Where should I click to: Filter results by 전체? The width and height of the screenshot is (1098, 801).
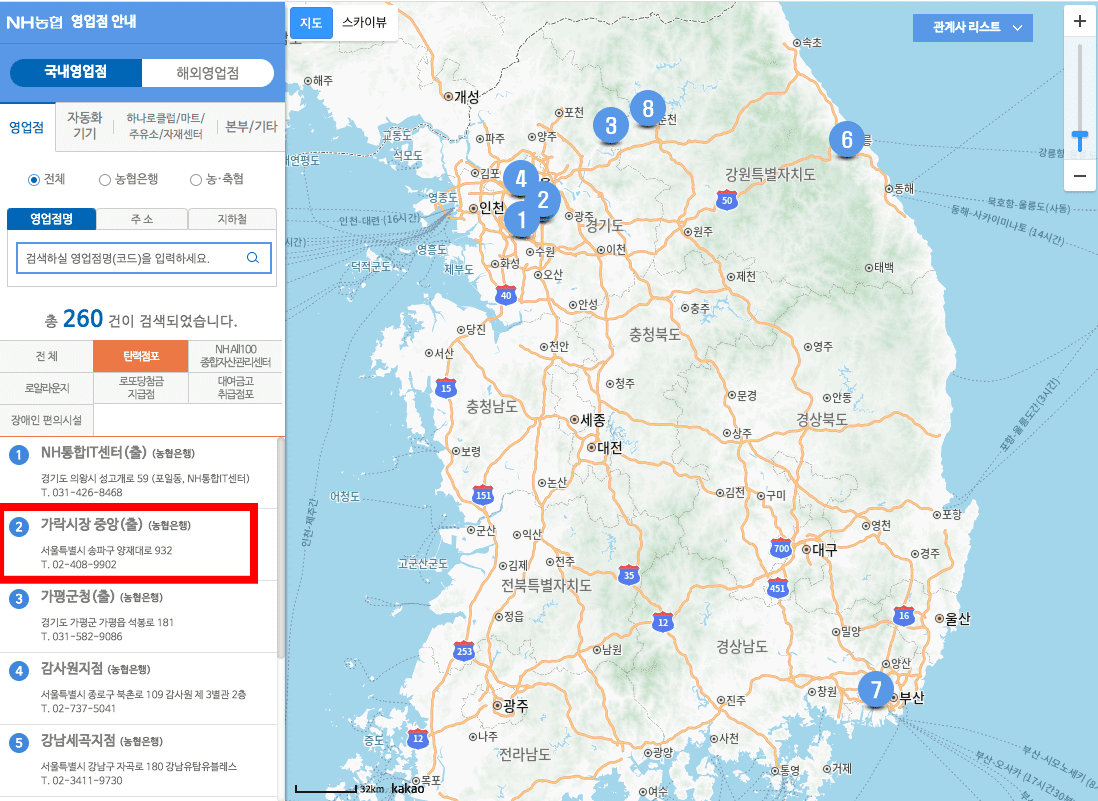coord(47,356)
